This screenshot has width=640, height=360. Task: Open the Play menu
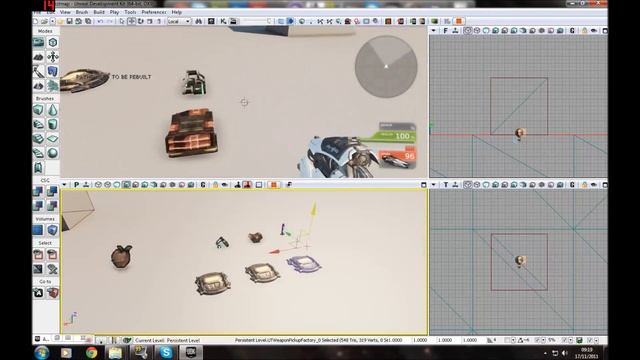(114, 12)
